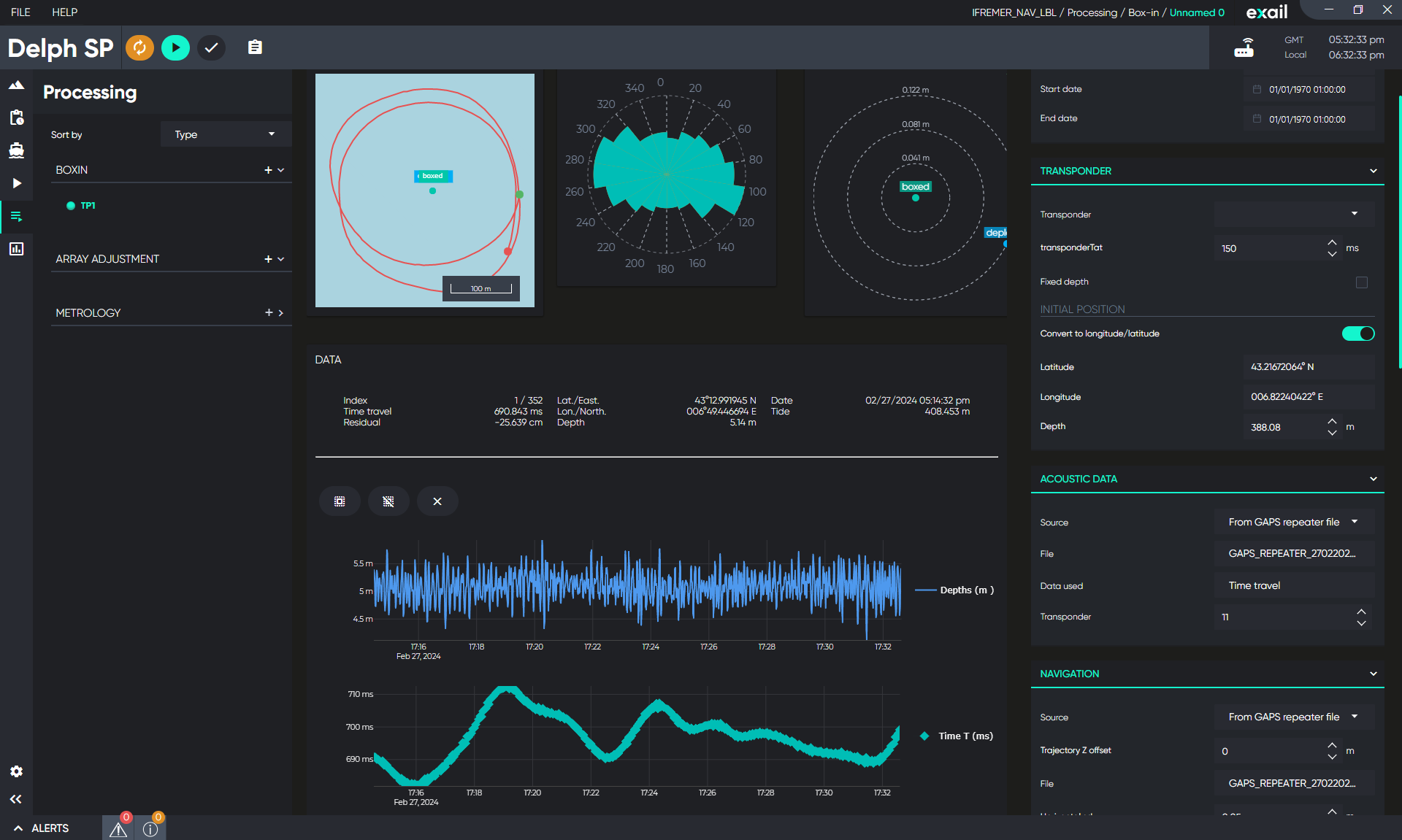Click Processing breadcrumb link
Viewport: 1402px width, 840px height.
[x=1092, y=12]
